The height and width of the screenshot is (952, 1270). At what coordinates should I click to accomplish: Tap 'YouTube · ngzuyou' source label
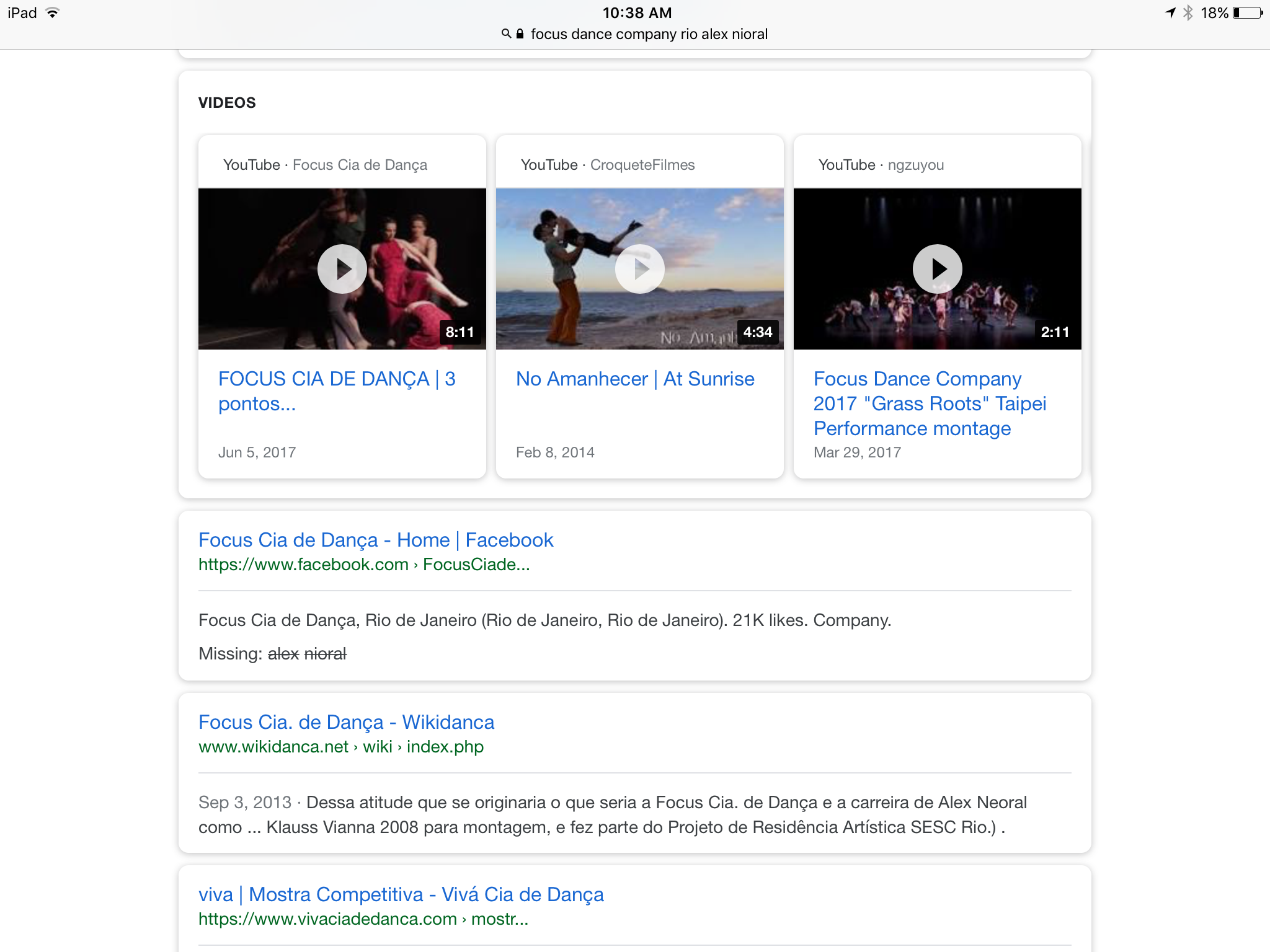[881, 165]
